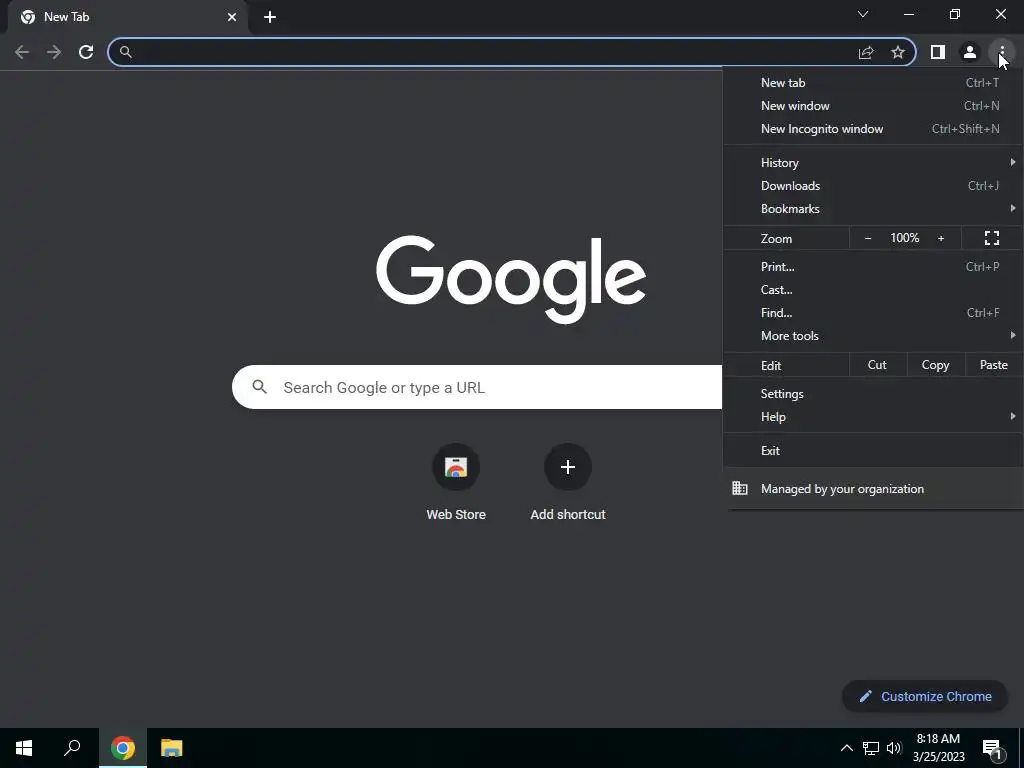Increase zoom with plus button
This screenshot has height=768, width=1024.
coord(941,238)
